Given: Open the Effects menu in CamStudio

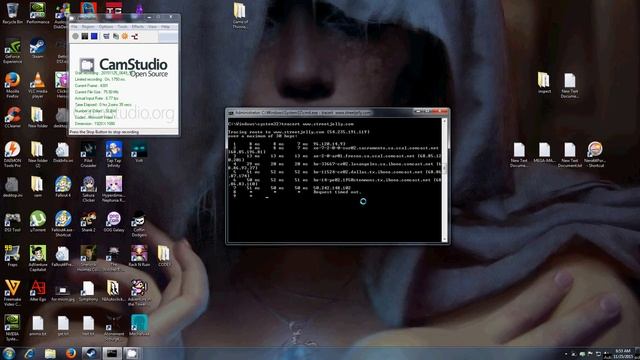Looking at the screenshot, I should click(138, 27).
